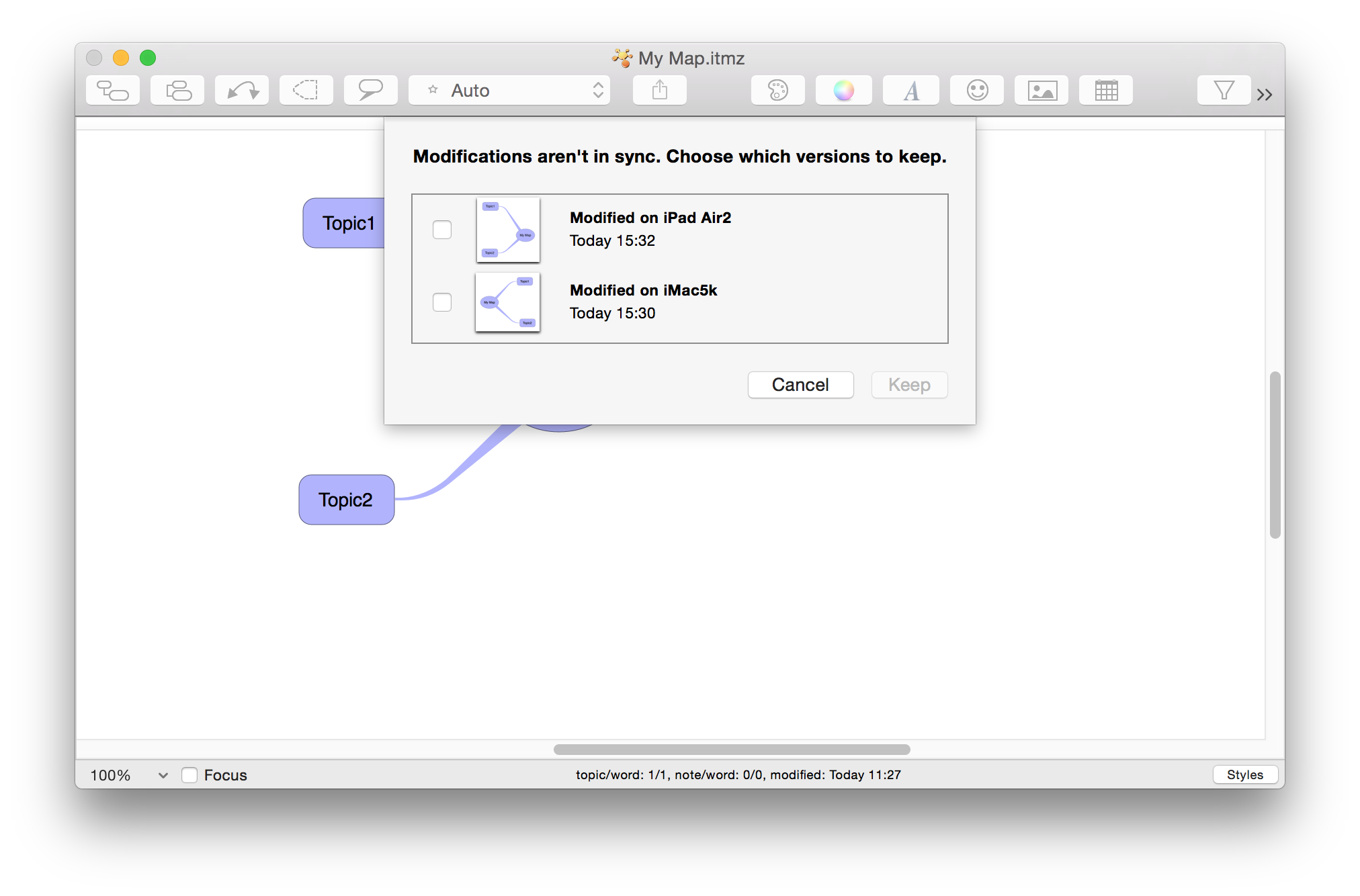Click the iPad Air2 version thumbnail
Screen dimensions: 1360x896
[x=508, y=230]
